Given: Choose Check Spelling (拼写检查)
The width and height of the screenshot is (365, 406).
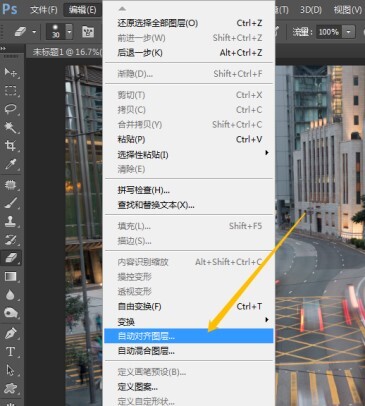Looking at the screenshot, I should [x=189, y=190].
